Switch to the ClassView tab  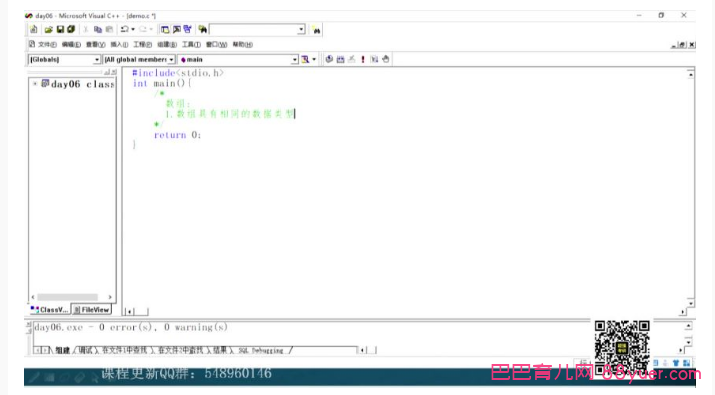[x=50, y=310]
